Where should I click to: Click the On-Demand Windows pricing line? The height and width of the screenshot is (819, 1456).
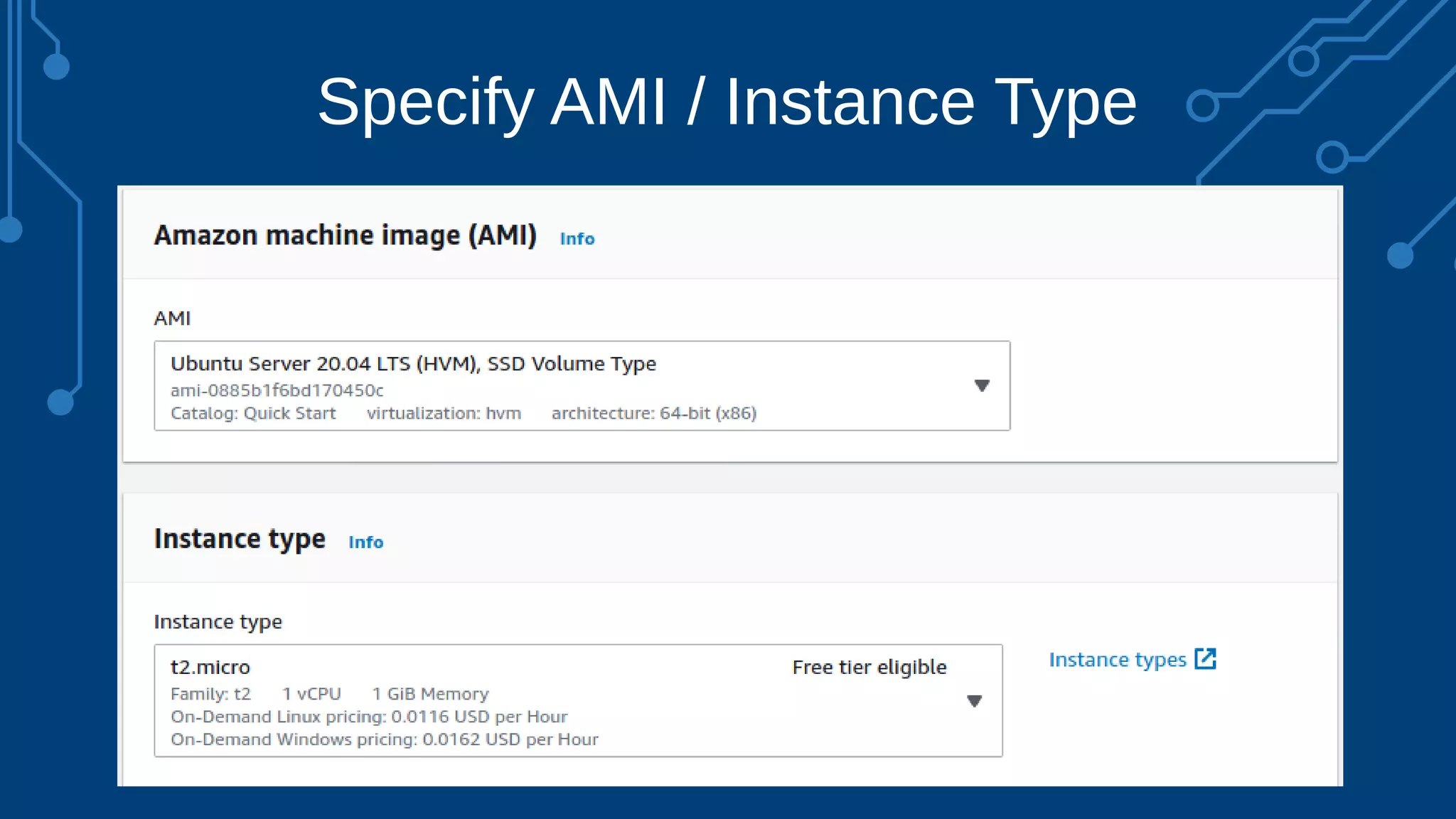click(385, 739)
